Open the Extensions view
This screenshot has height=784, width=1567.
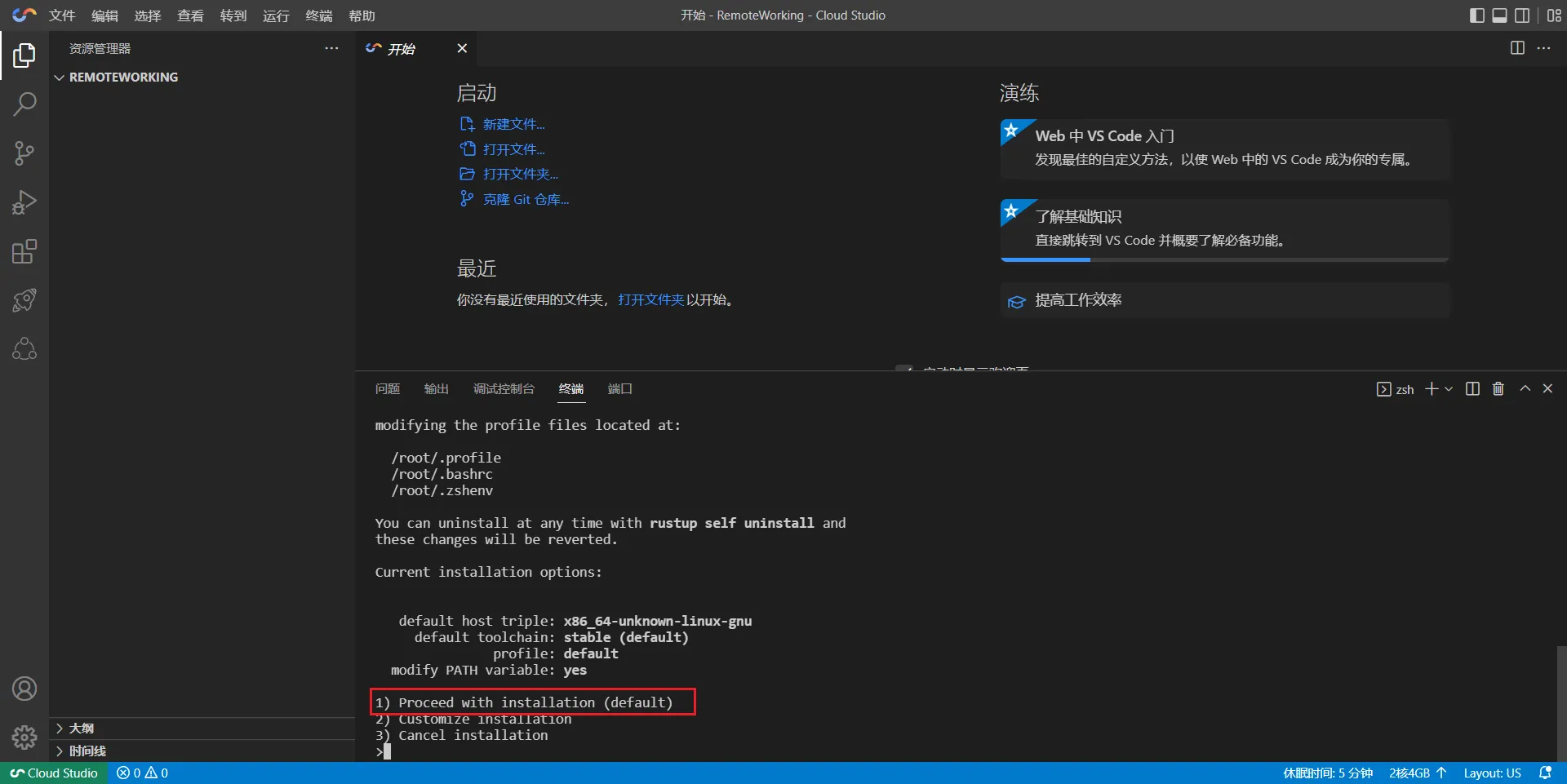pyautogui.click(x=24, y=251)
